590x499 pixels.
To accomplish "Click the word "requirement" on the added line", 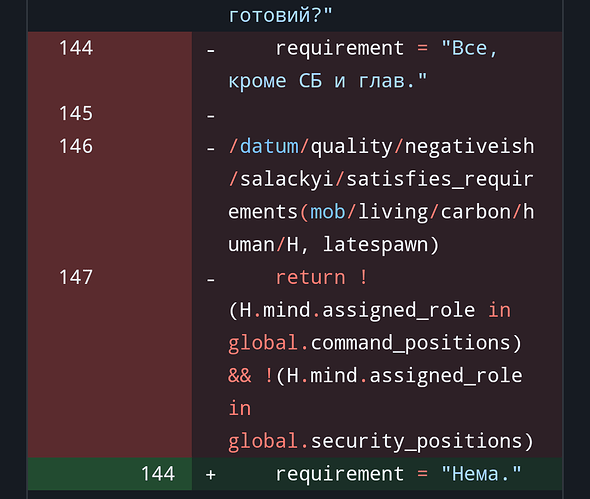I will click(340, 474).
